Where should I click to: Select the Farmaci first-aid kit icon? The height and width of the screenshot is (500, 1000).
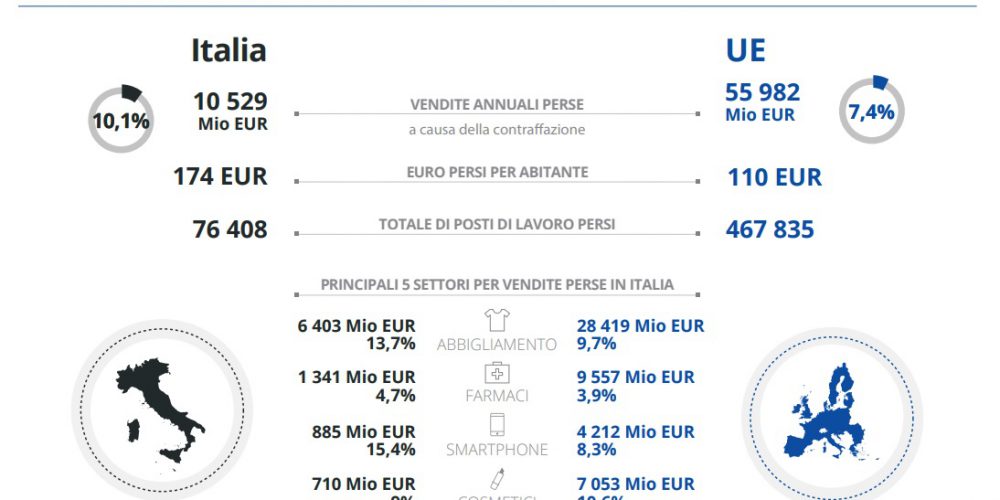497,373
